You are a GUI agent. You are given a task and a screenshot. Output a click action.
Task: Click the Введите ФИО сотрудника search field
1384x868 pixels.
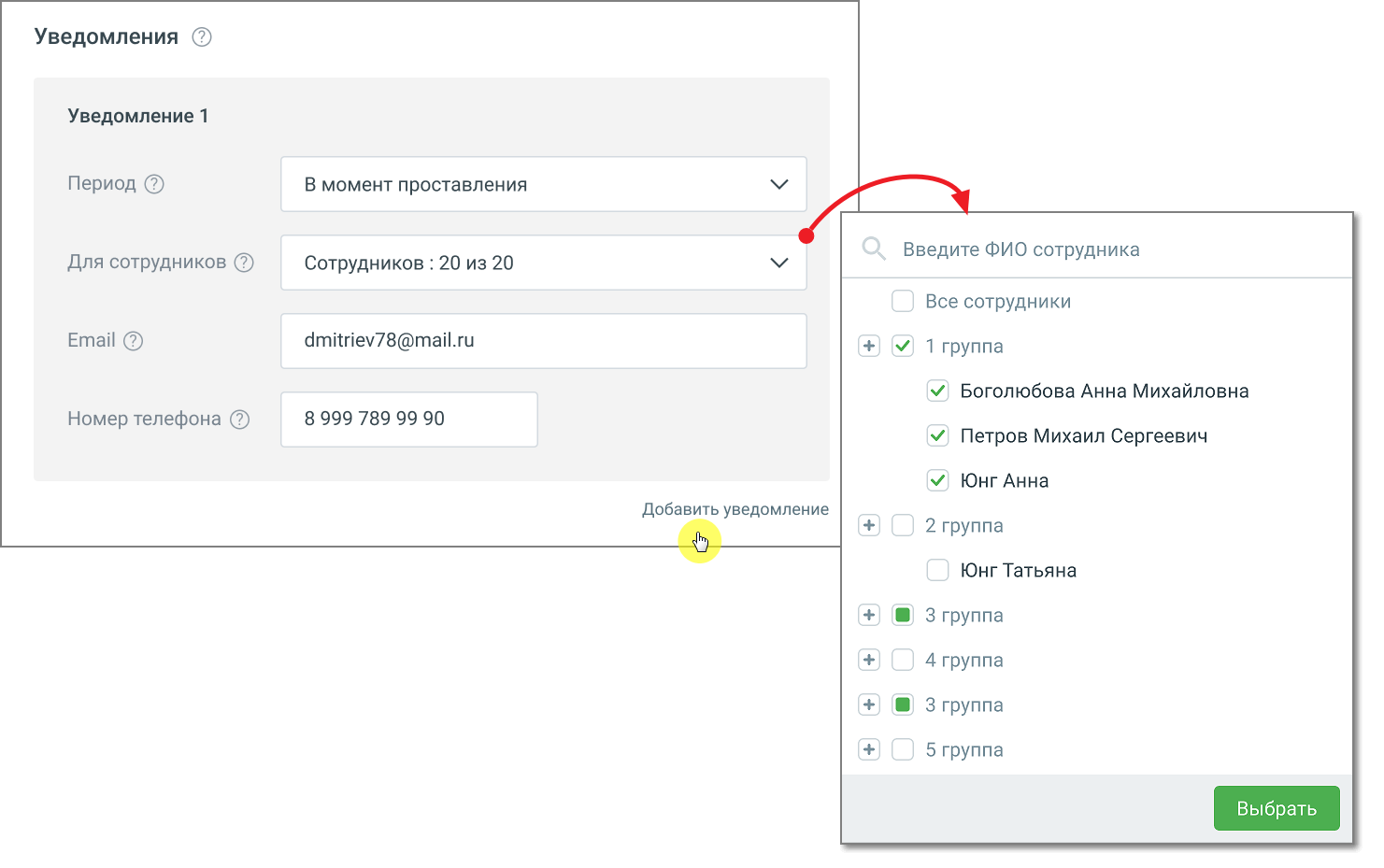(x=1097, y=249)
